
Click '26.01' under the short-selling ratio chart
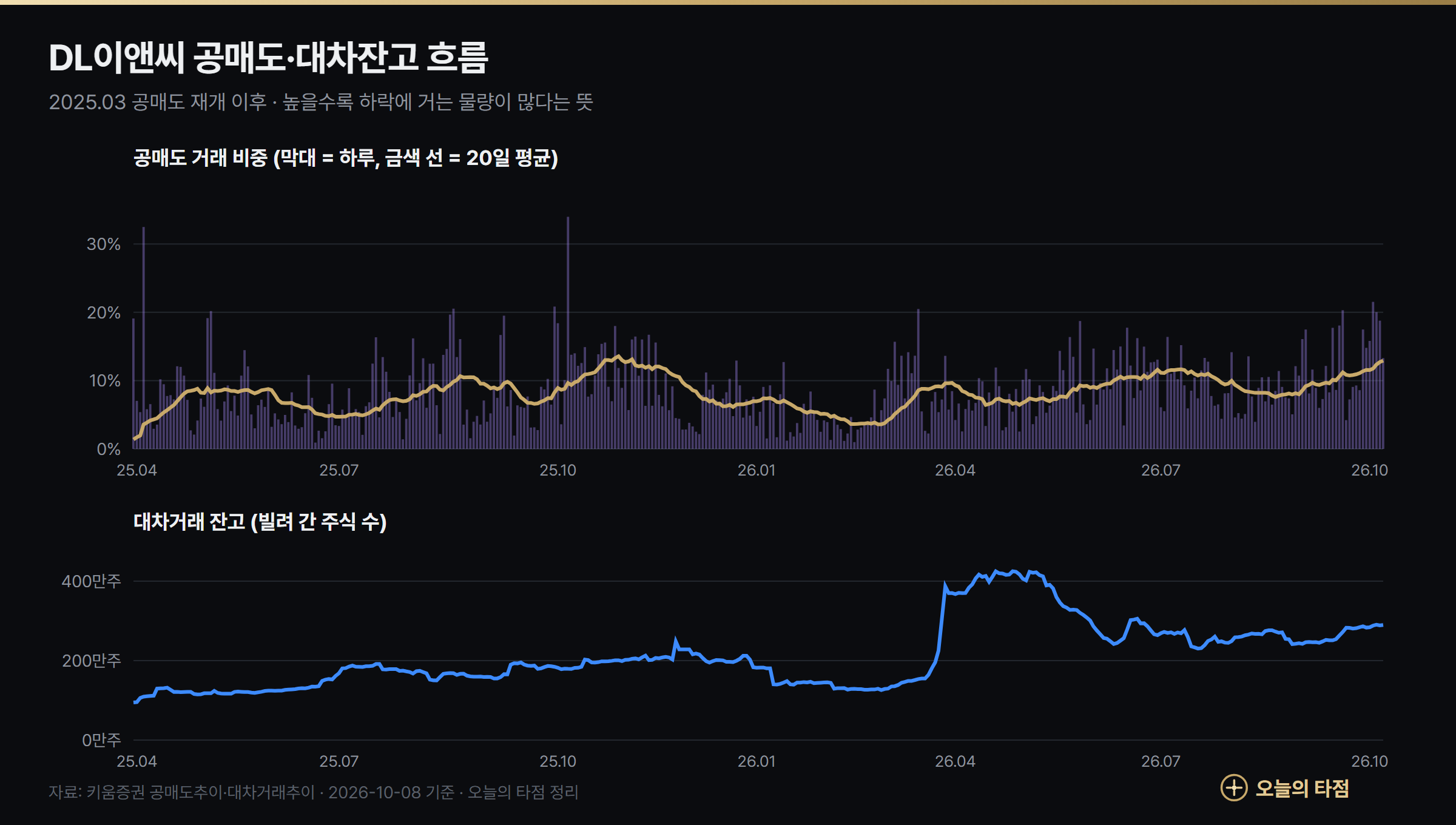757,470
